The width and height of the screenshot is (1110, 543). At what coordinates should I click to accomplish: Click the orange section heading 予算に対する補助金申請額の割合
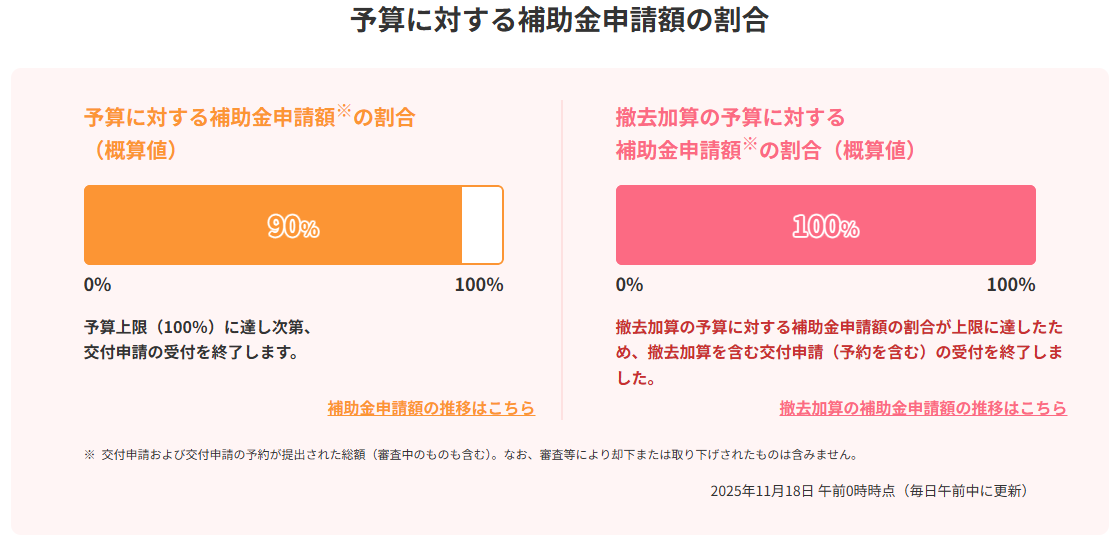pos(208,117)
